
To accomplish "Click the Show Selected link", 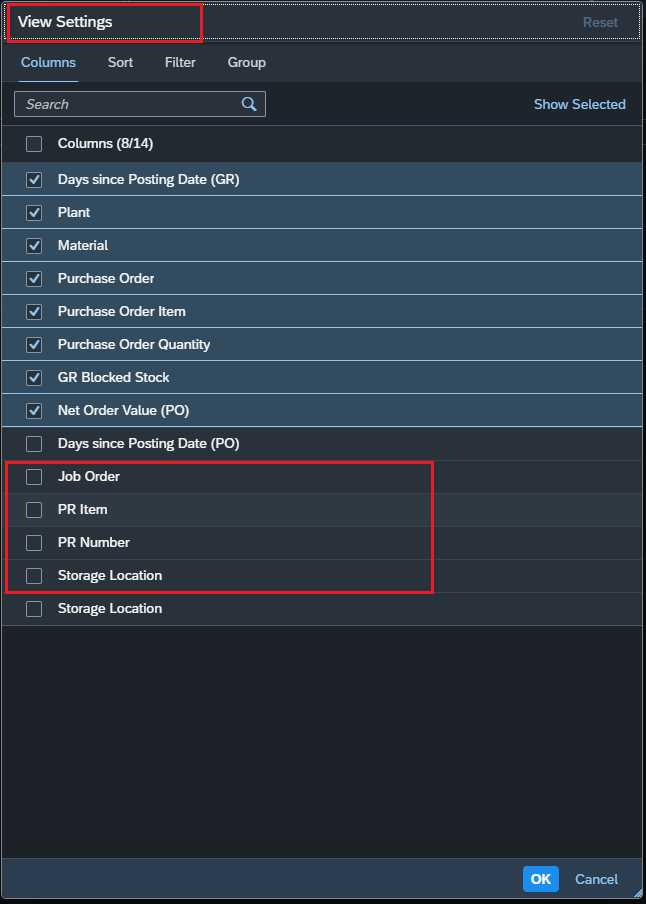I will [580, 104].
